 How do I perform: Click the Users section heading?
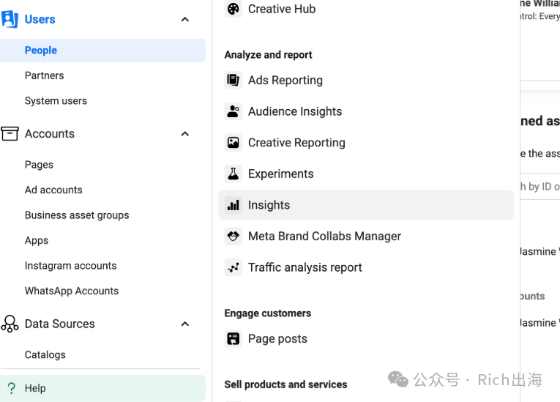pos(40,19)
